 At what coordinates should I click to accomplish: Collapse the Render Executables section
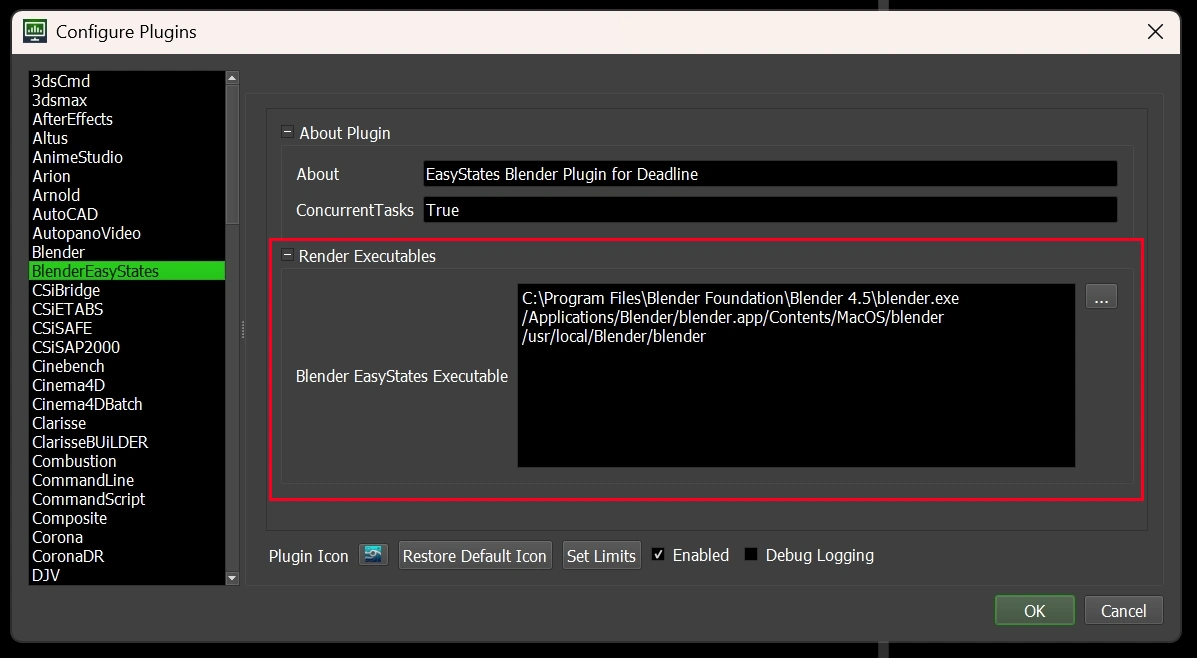point(288,256)
